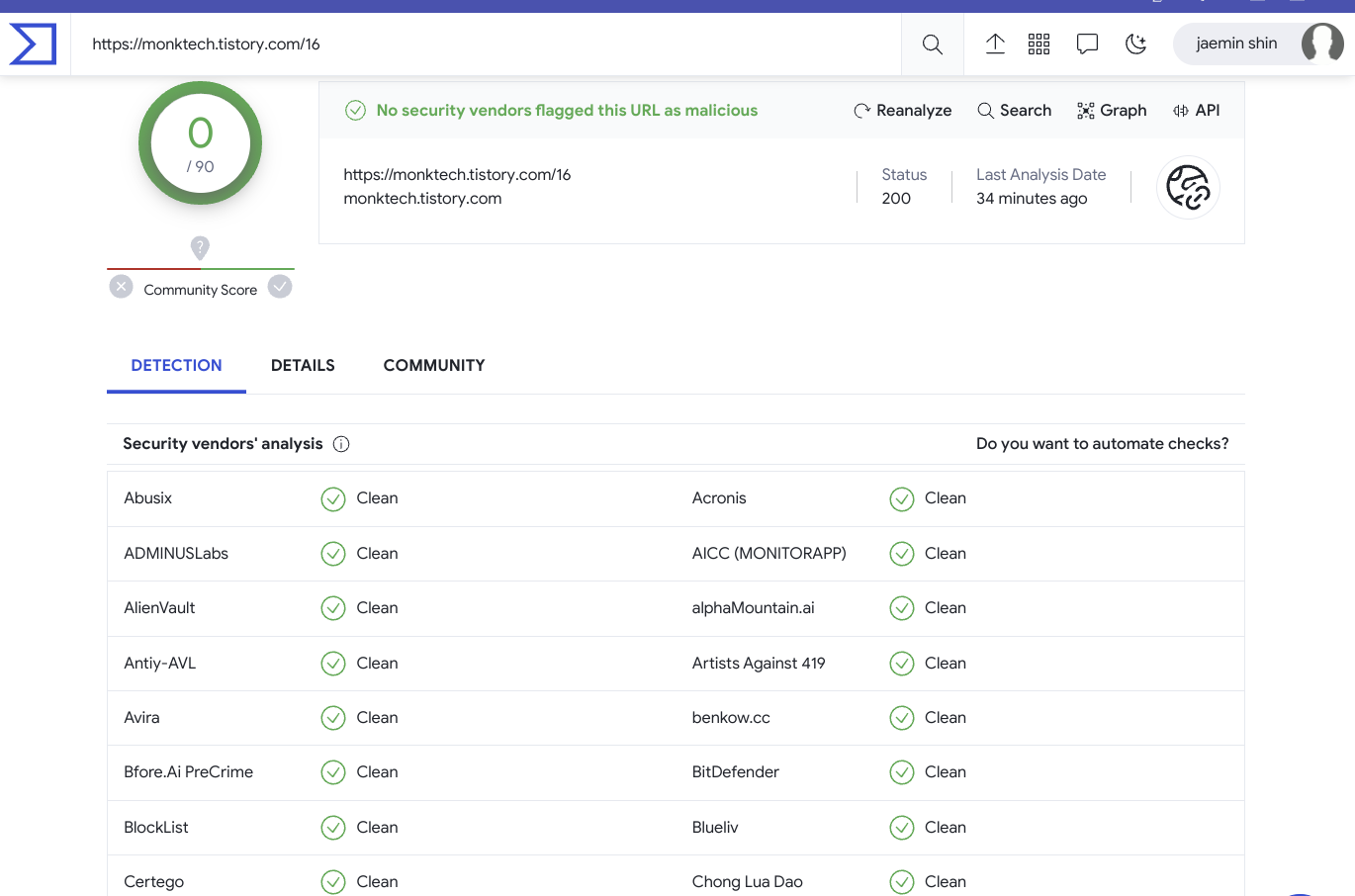Click the Avira clean check icon
The image size is (1355, 896).
333,718
